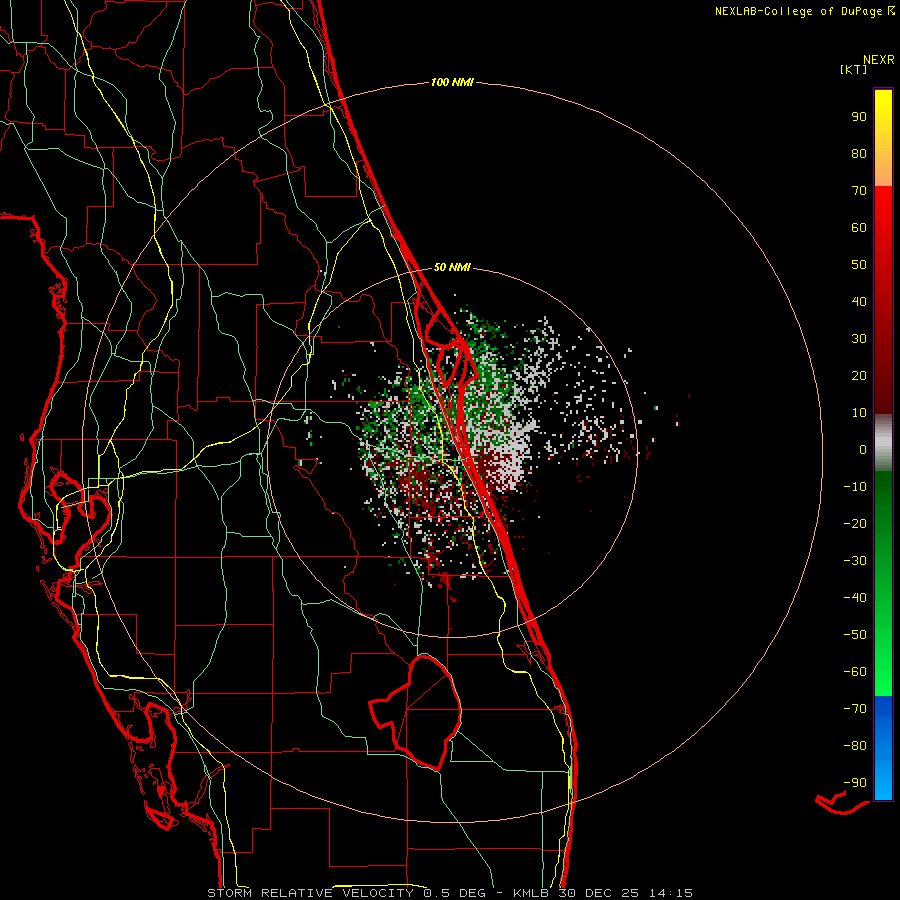The width and height of the screenshot is (900, 900).
Task: Click the yellow top segment of color bar
Action: point(883,138)
